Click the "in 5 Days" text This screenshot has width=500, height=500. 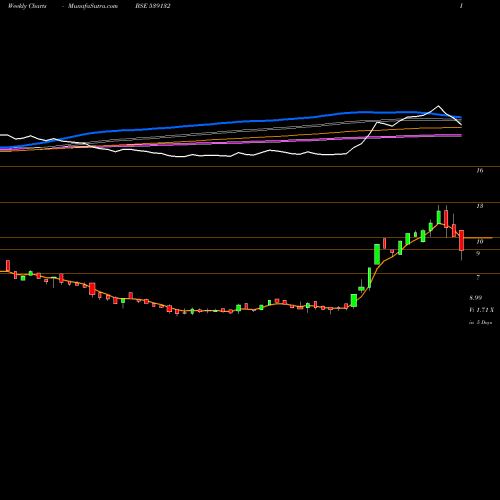coord(480,322)
